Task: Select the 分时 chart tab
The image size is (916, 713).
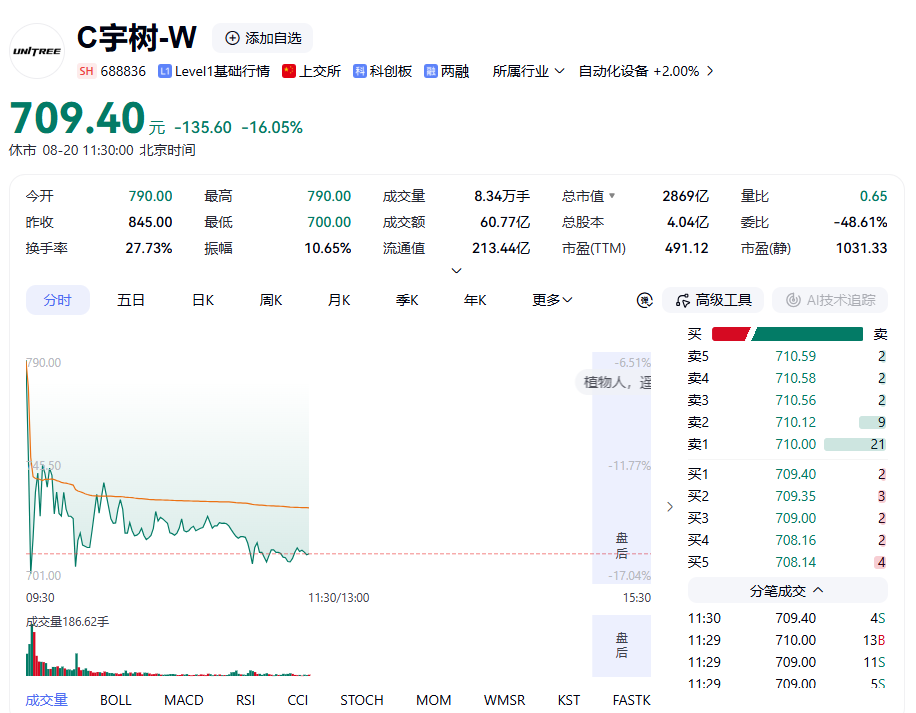Action: (58, 300)
